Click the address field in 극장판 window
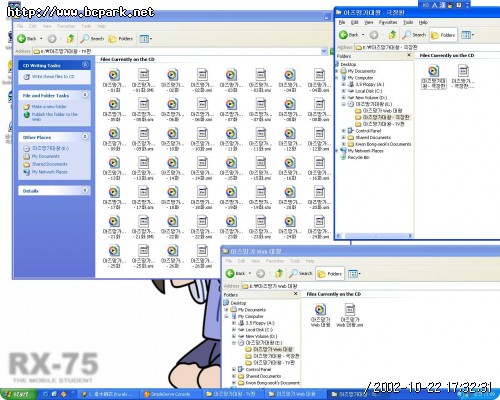This screenshot has width=500, height=400. (427, 47)
